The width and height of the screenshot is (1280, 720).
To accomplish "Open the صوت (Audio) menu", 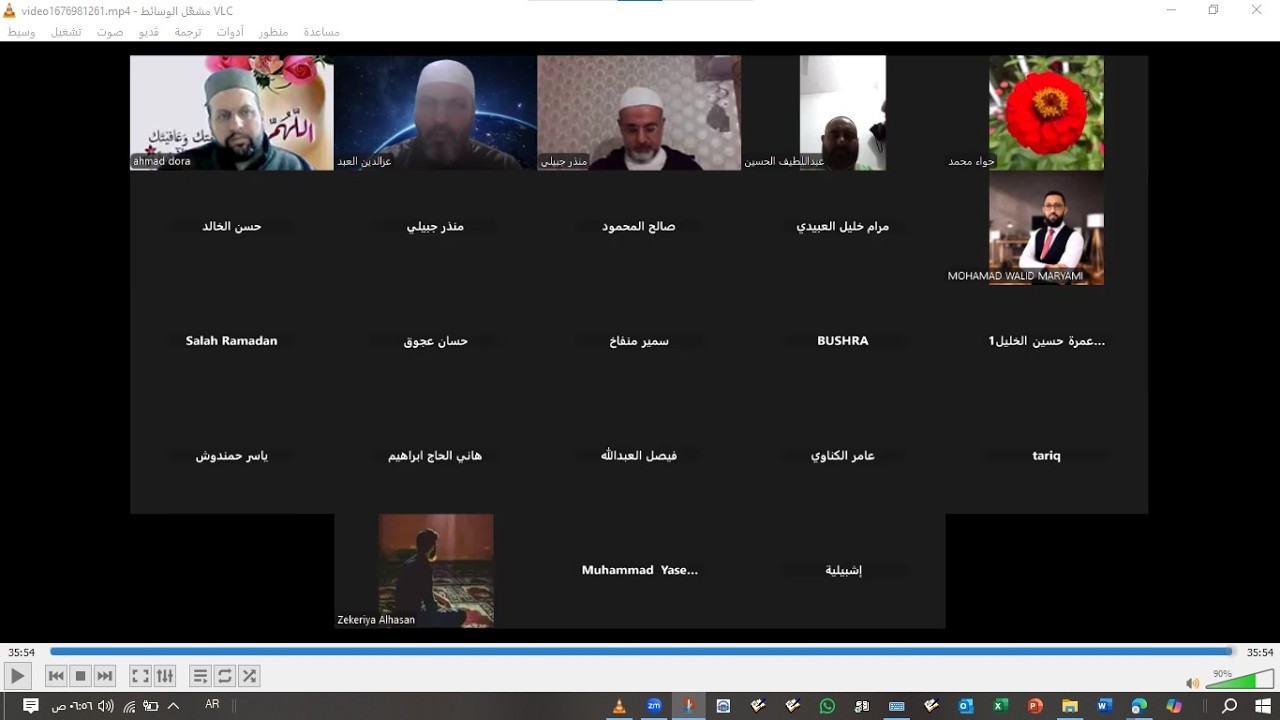I will [110, 32].
